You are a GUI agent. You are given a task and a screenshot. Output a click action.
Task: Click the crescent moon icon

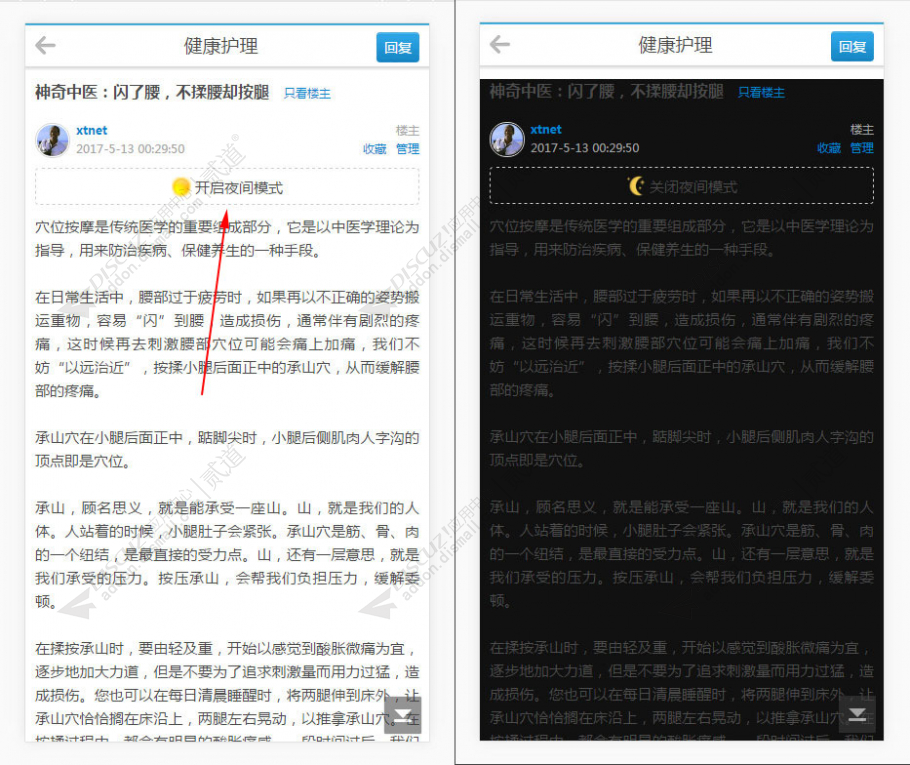[x=636, y=186]
